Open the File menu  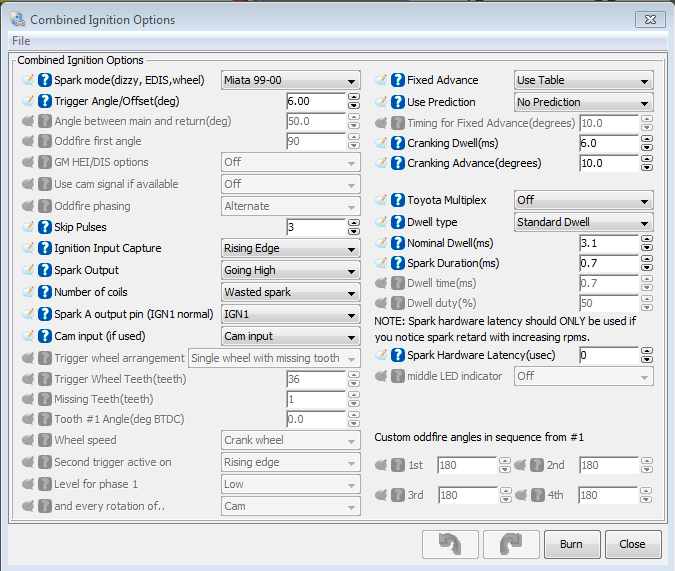point(21,40)
